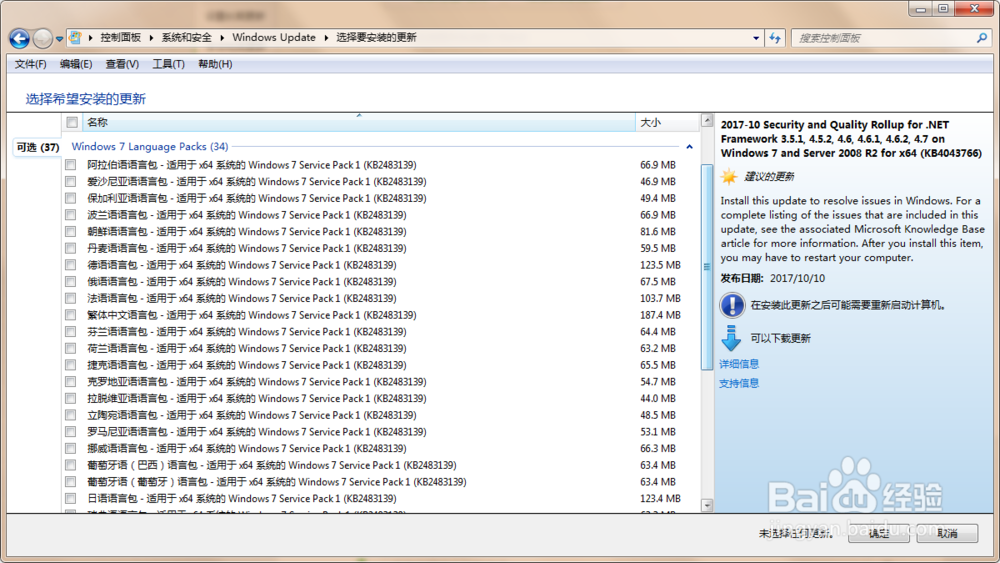Check the 保加利亚语语言包 update

(71, 198)
